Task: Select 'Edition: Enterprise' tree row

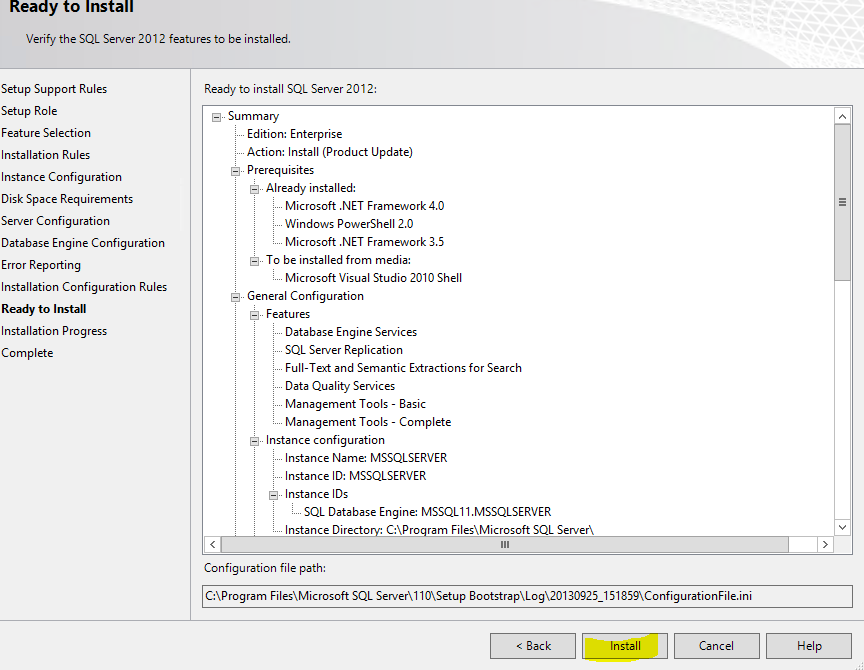Action: [x=294, y=134]
